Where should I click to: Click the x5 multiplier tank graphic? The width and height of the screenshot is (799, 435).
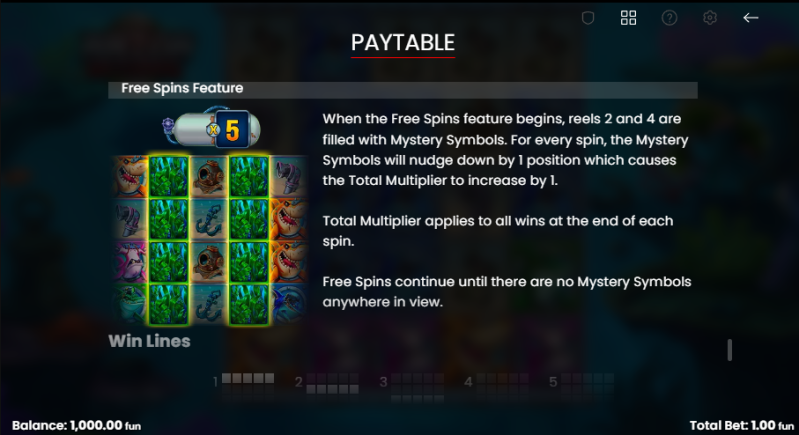click(212, 128)
